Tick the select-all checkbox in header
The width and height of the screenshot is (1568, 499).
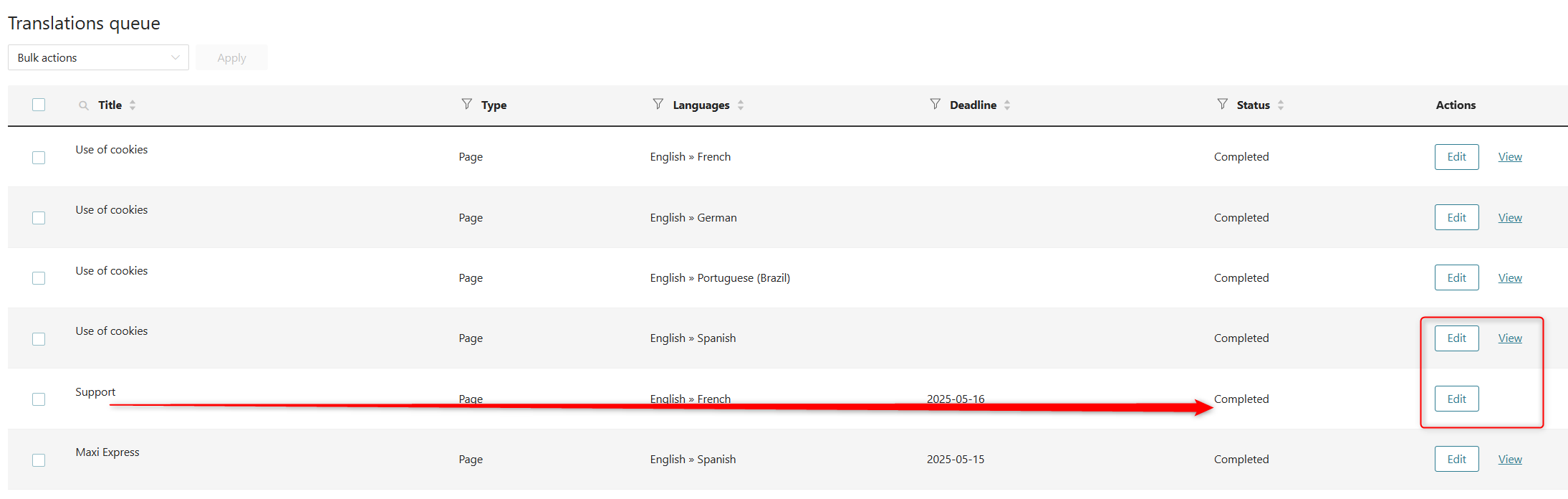pos(39,105)
